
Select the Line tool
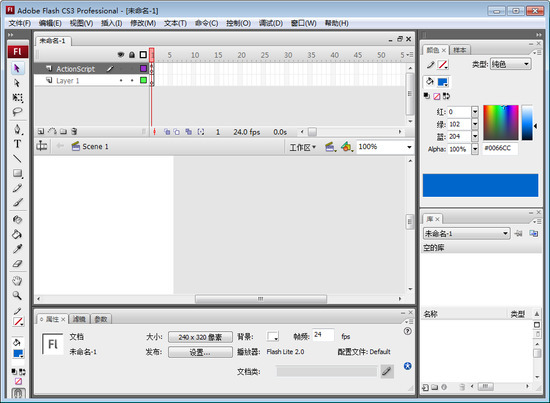[x=17, y=159]
